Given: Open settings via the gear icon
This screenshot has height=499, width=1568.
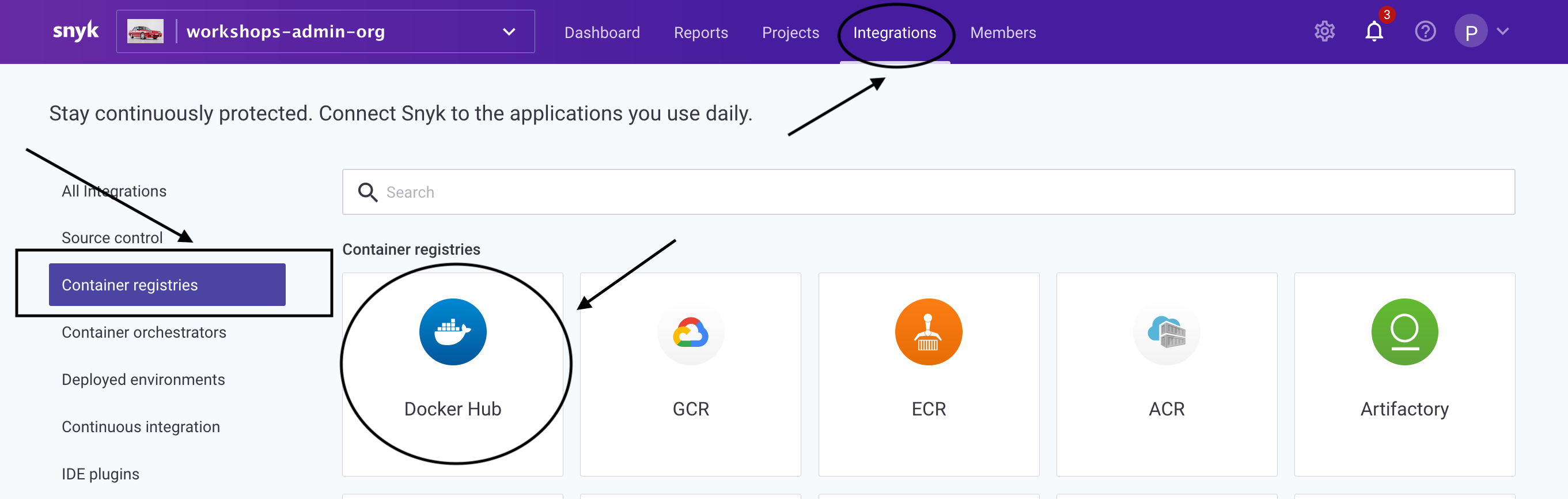Looking at the screenshot, I should point(1324,32).
